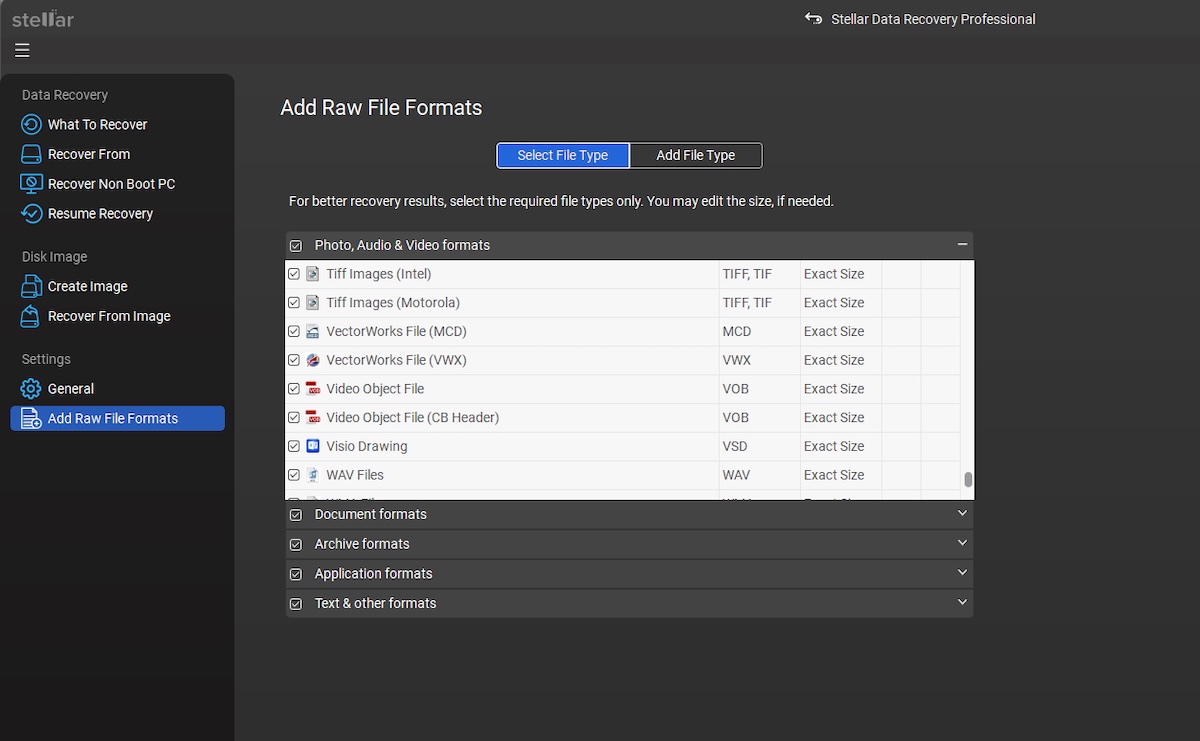Expand the Text & other formats chevron
This screenshot has height=741, width=1200.
coord(962,602)
